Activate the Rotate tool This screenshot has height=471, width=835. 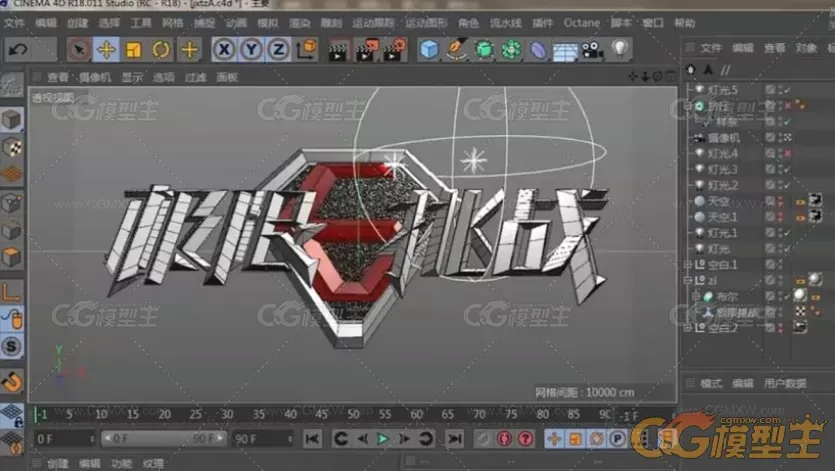[x=161, y=50]
